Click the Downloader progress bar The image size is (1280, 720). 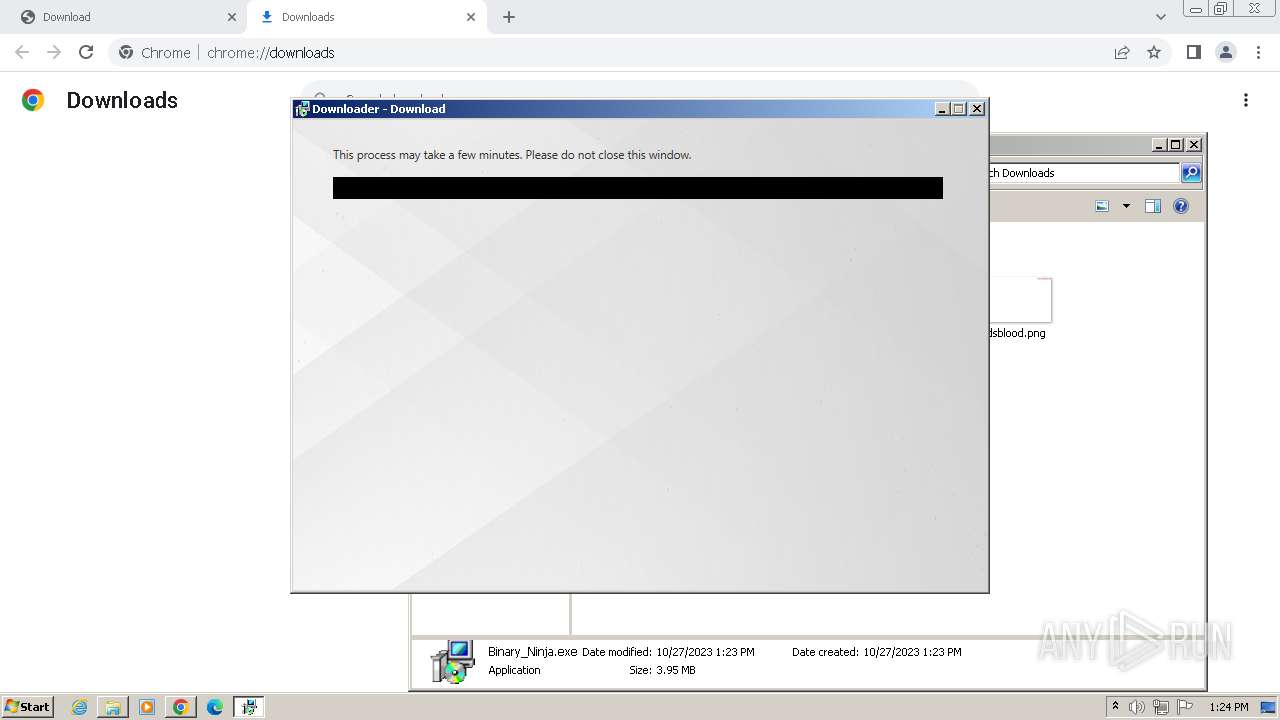point(638,188)
